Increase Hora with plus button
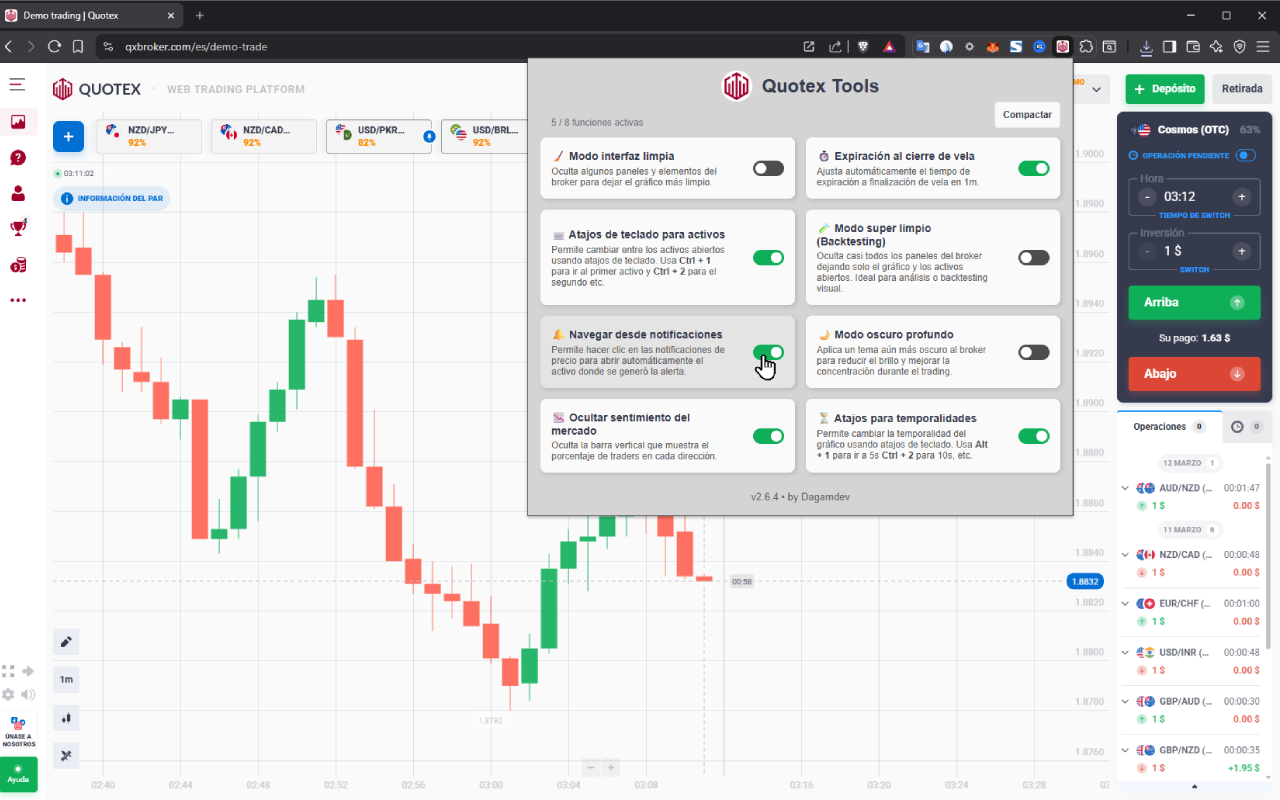 coord(1241,197)
